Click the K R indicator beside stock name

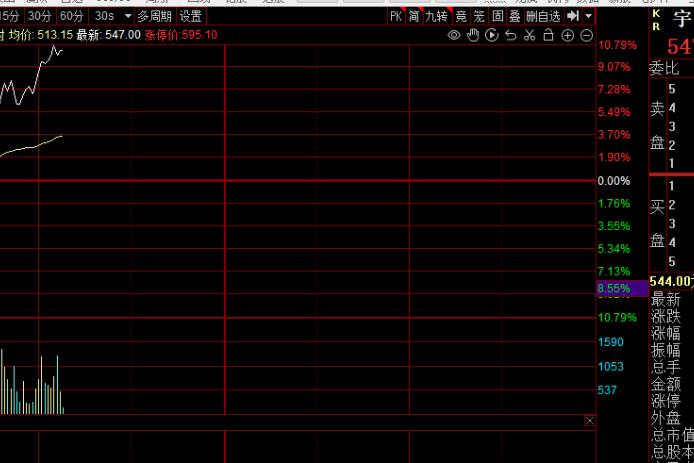tap(656, 20)
